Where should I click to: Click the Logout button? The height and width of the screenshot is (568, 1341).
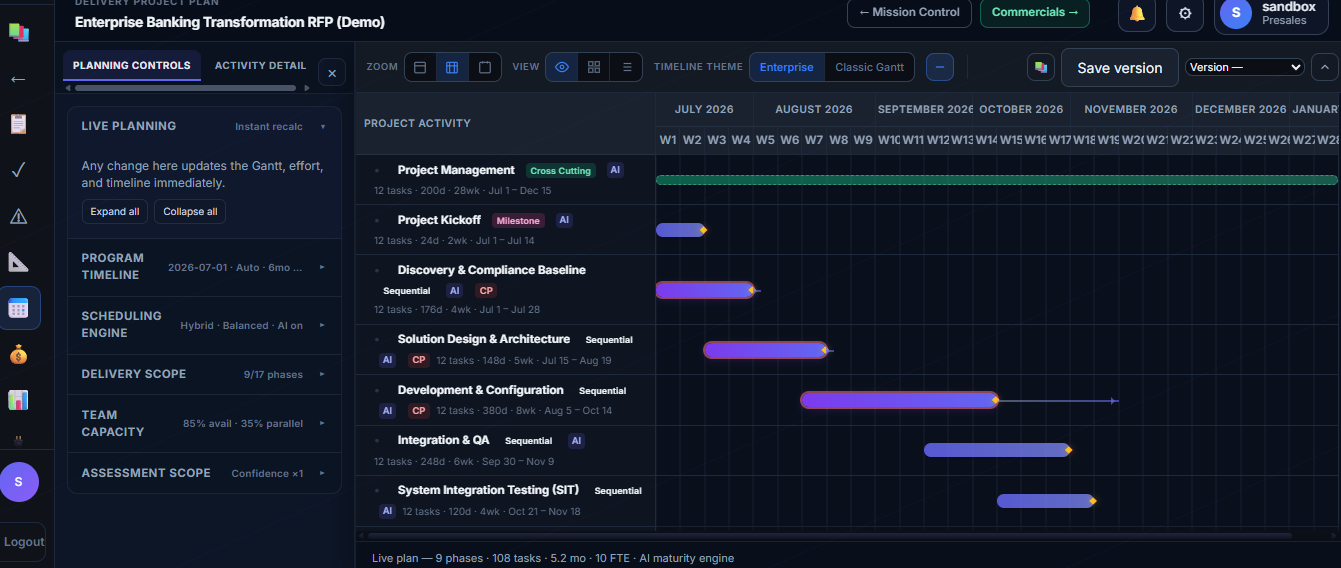[24, 541]
